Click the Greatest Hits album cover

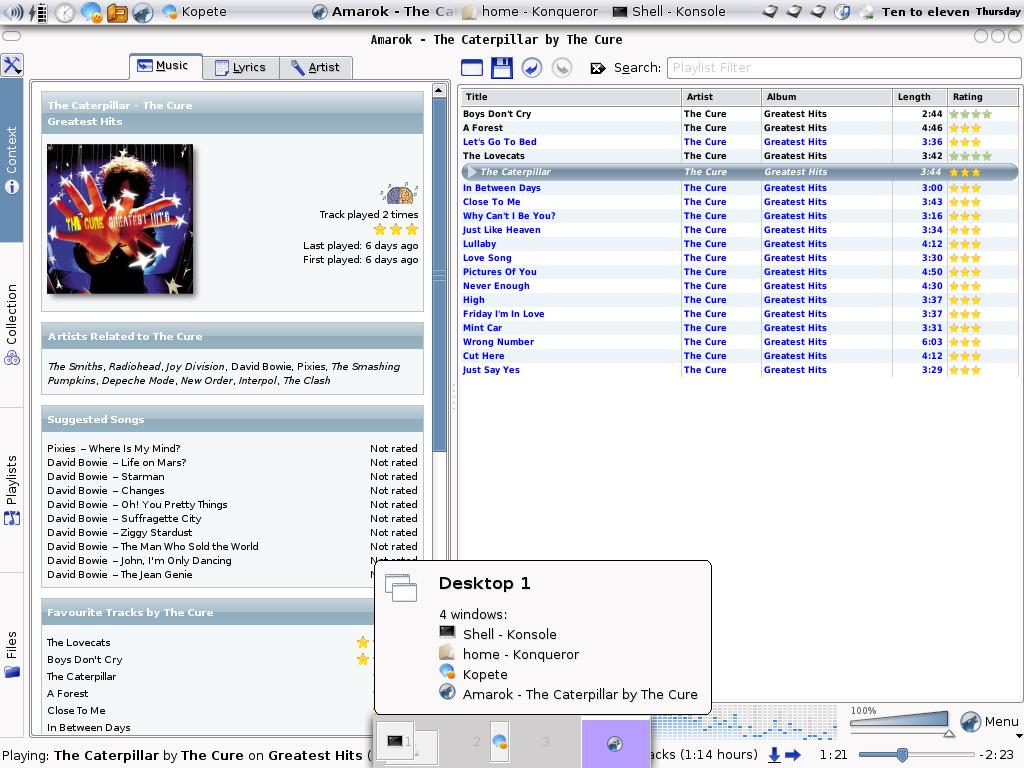tap(120, 219)
